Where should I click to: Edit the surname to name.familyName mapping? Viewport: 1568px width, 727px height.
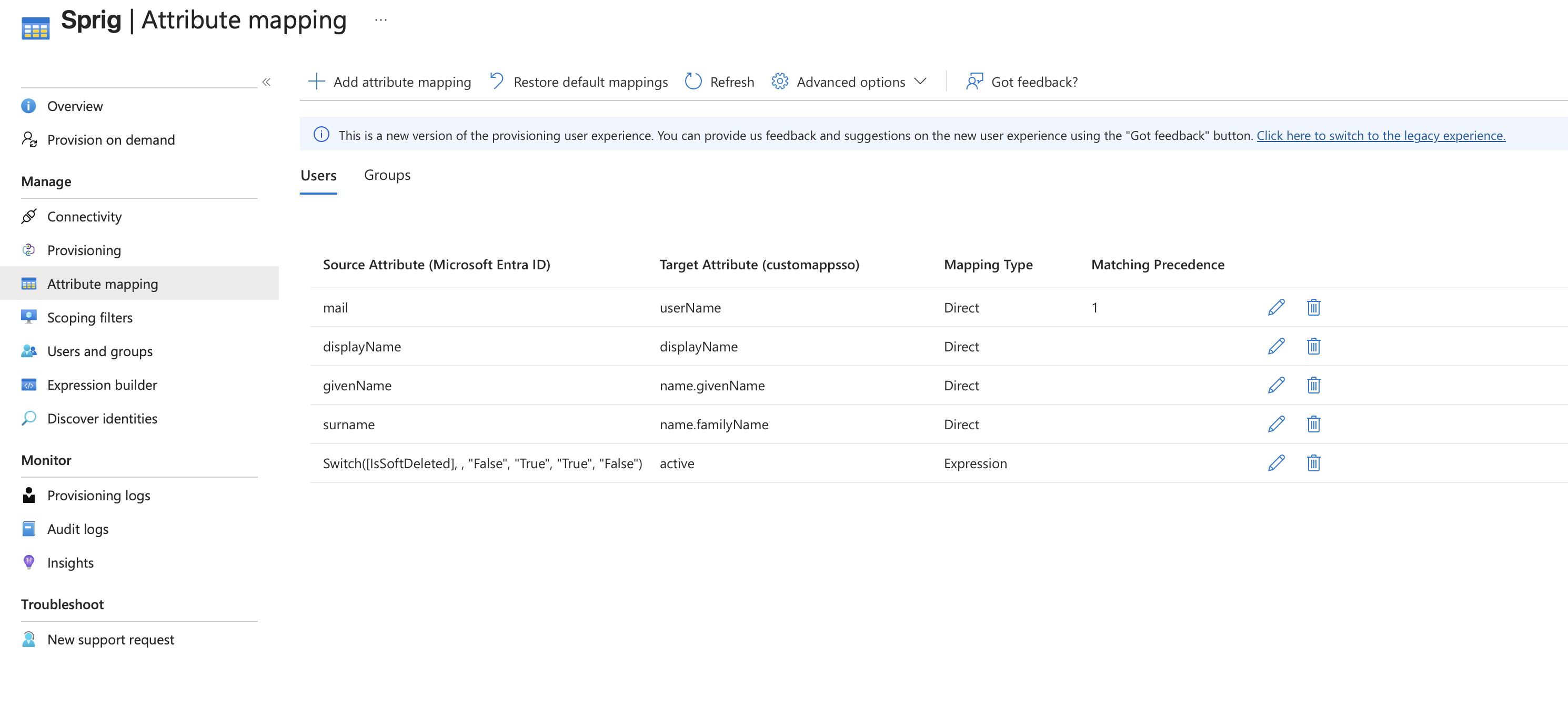1276,424
